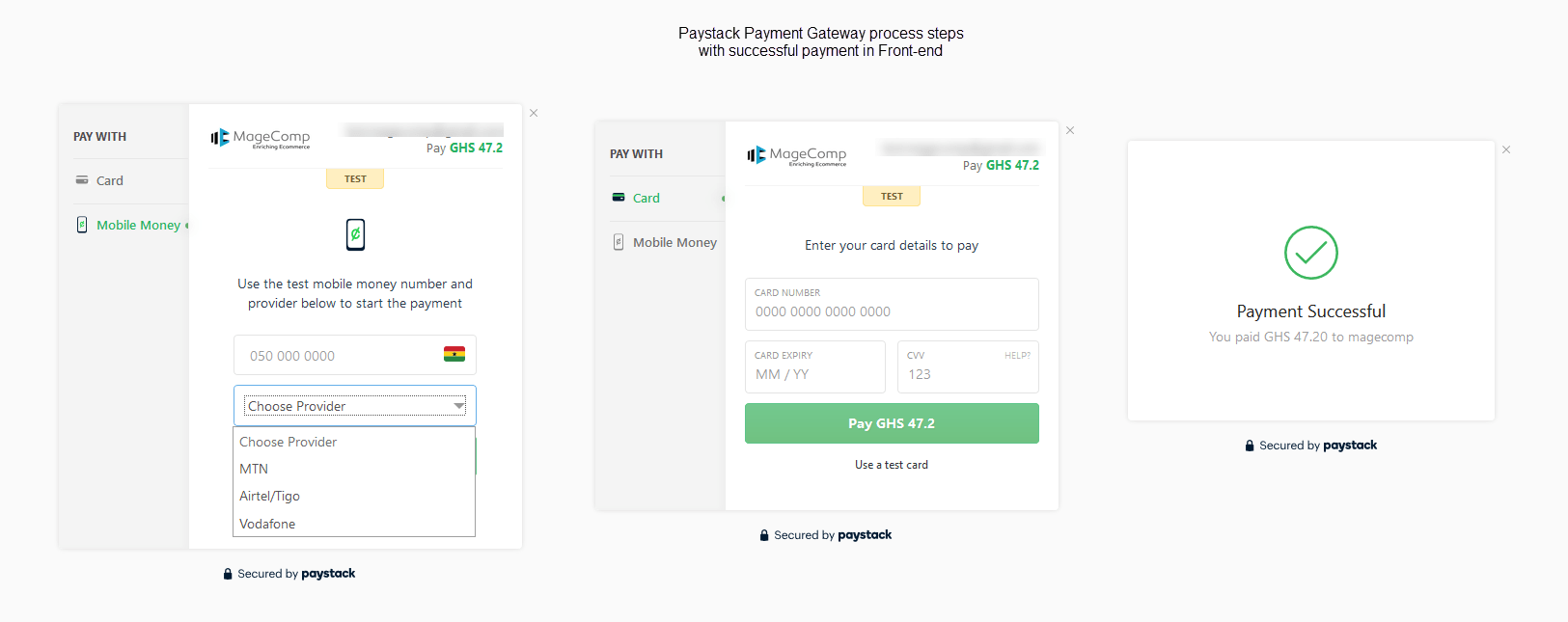Screen dimensions: 1568x622
Task: Click grey Mobile Money icon in middle panel
Action: 619,242
